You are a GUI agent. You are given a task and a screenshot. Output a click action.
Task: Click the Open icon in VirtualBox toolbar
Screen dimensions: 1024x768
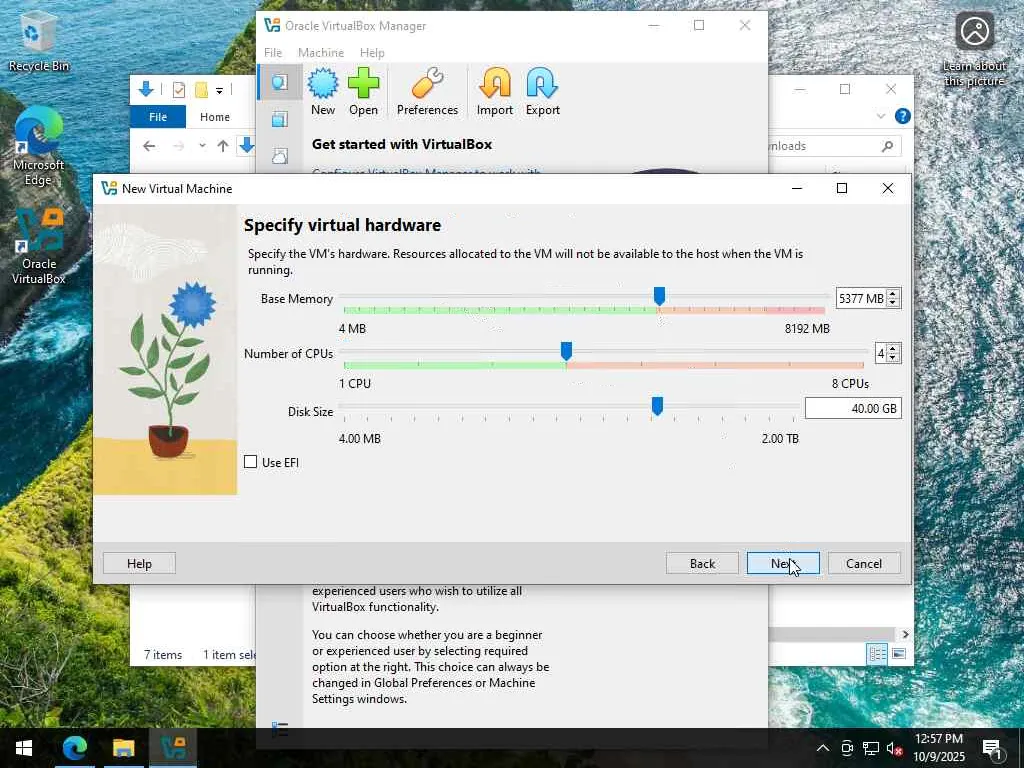point(363,92)
